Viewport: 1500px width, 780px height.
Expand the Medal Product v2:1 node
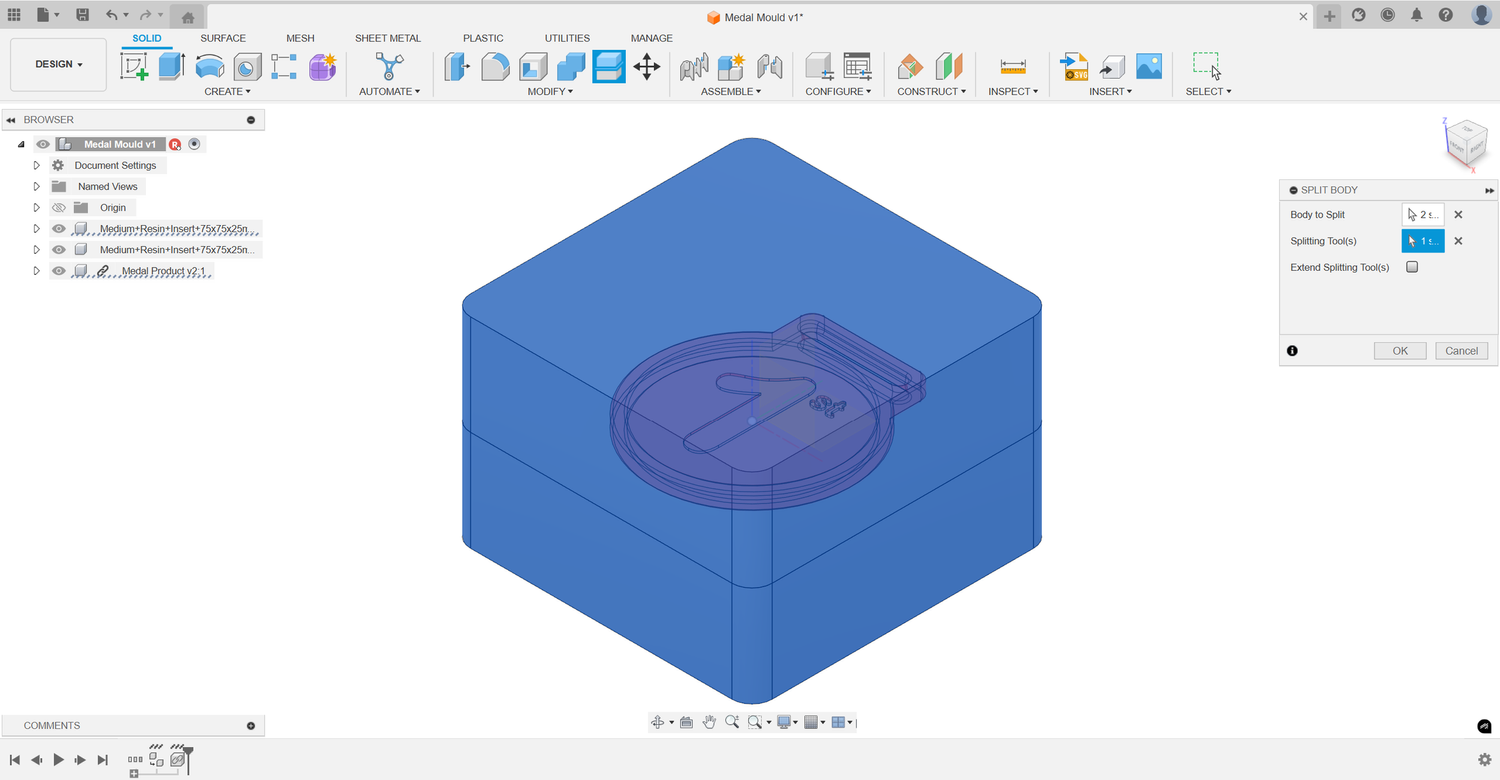pyautogui.click(x=37, y=271)
